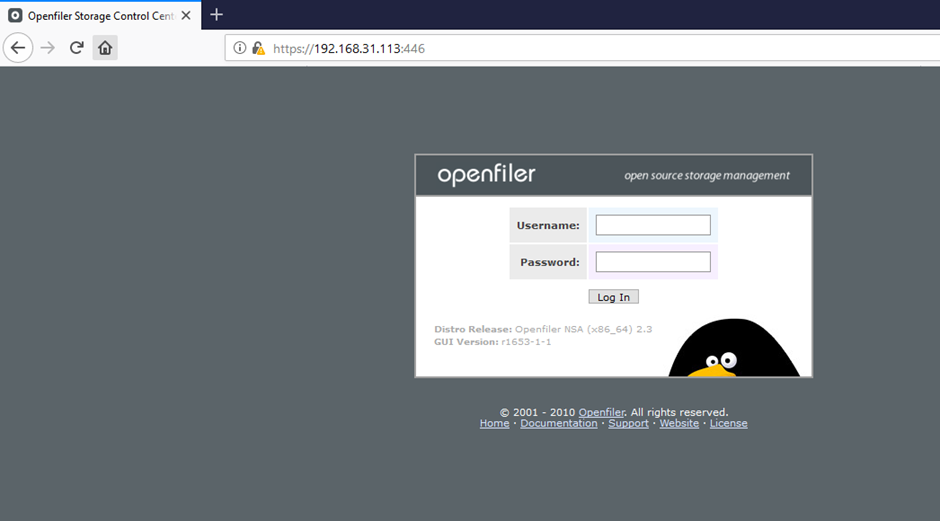Click into the Username field

[x=653, y=225]
